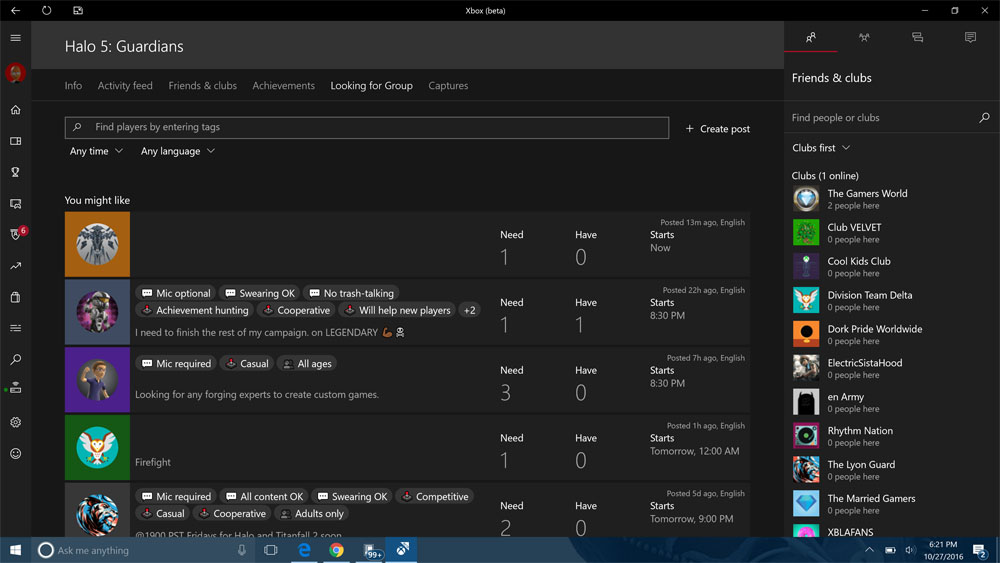Expand the Any language dropdown
Viewport: 1000px width, 563px height.
[178, 151]
